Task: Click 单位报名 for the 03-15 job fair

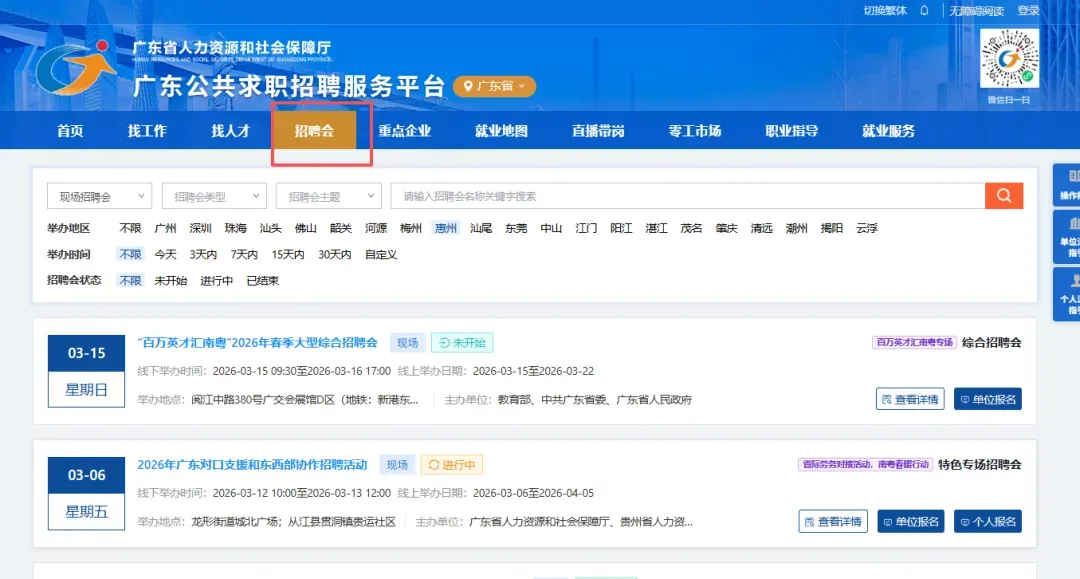Action: click(x=988, y=399)
